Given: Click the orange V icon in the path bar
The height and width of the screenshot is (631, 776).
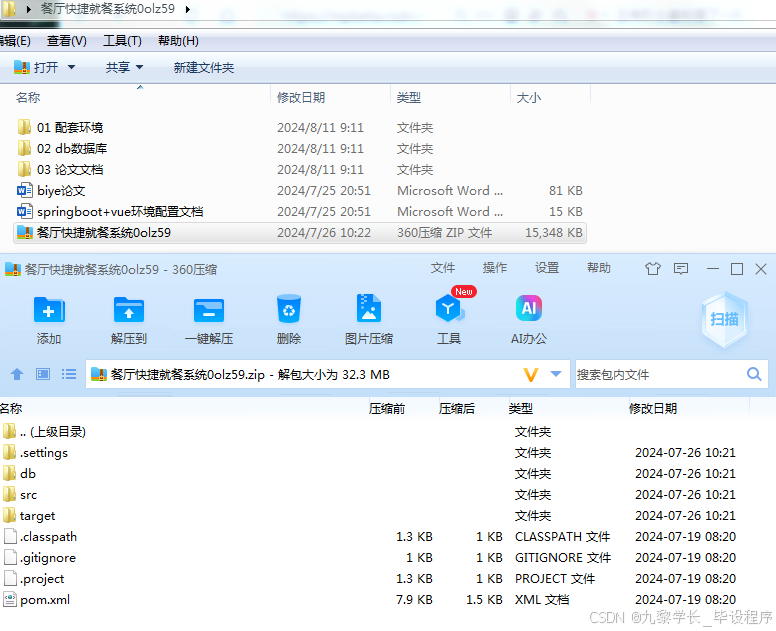Looking at the screenshot, I should 531,375.
